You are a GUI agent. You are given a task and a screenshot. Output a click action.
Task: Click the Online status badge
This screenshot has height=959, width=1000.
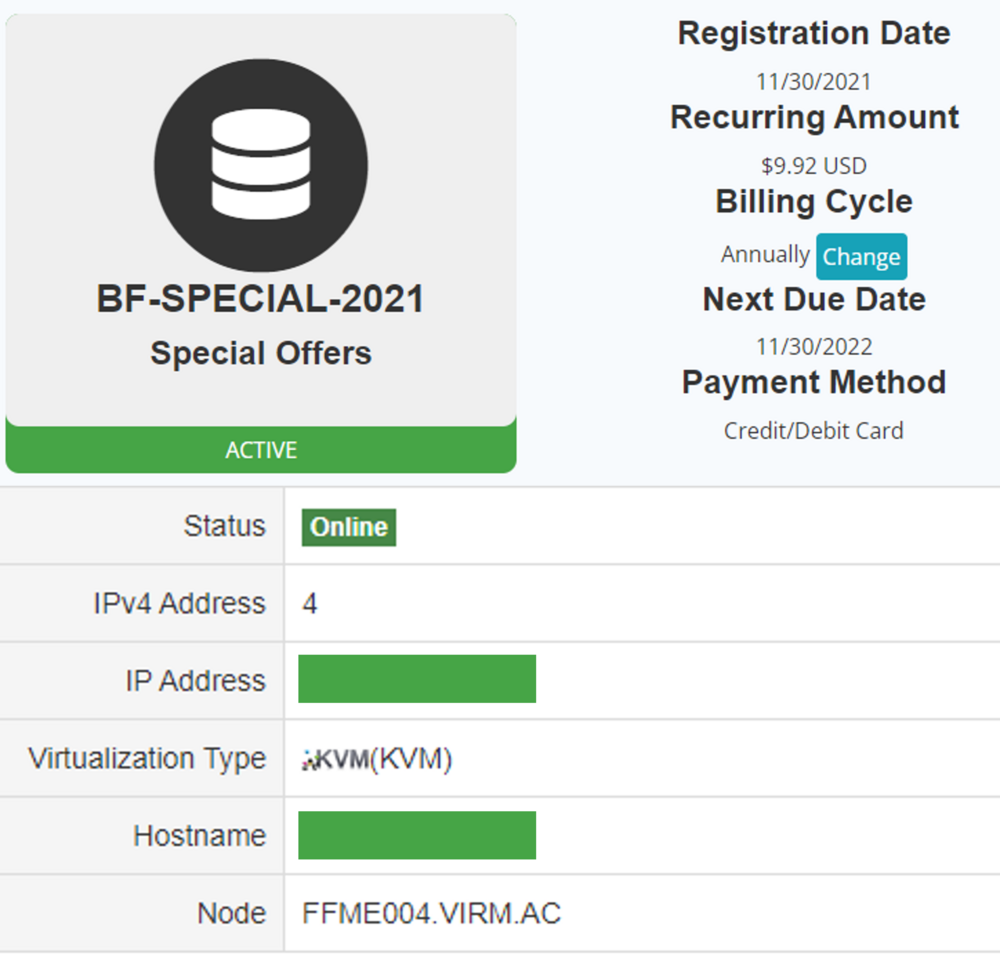tap(349, 527)
